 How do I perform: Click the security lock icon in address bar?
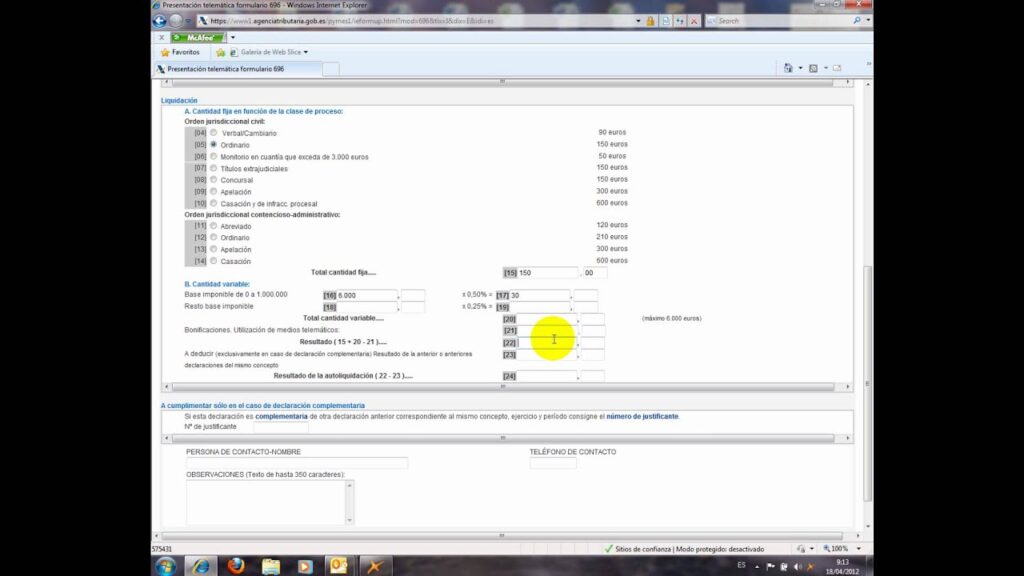tap(650, 21)
